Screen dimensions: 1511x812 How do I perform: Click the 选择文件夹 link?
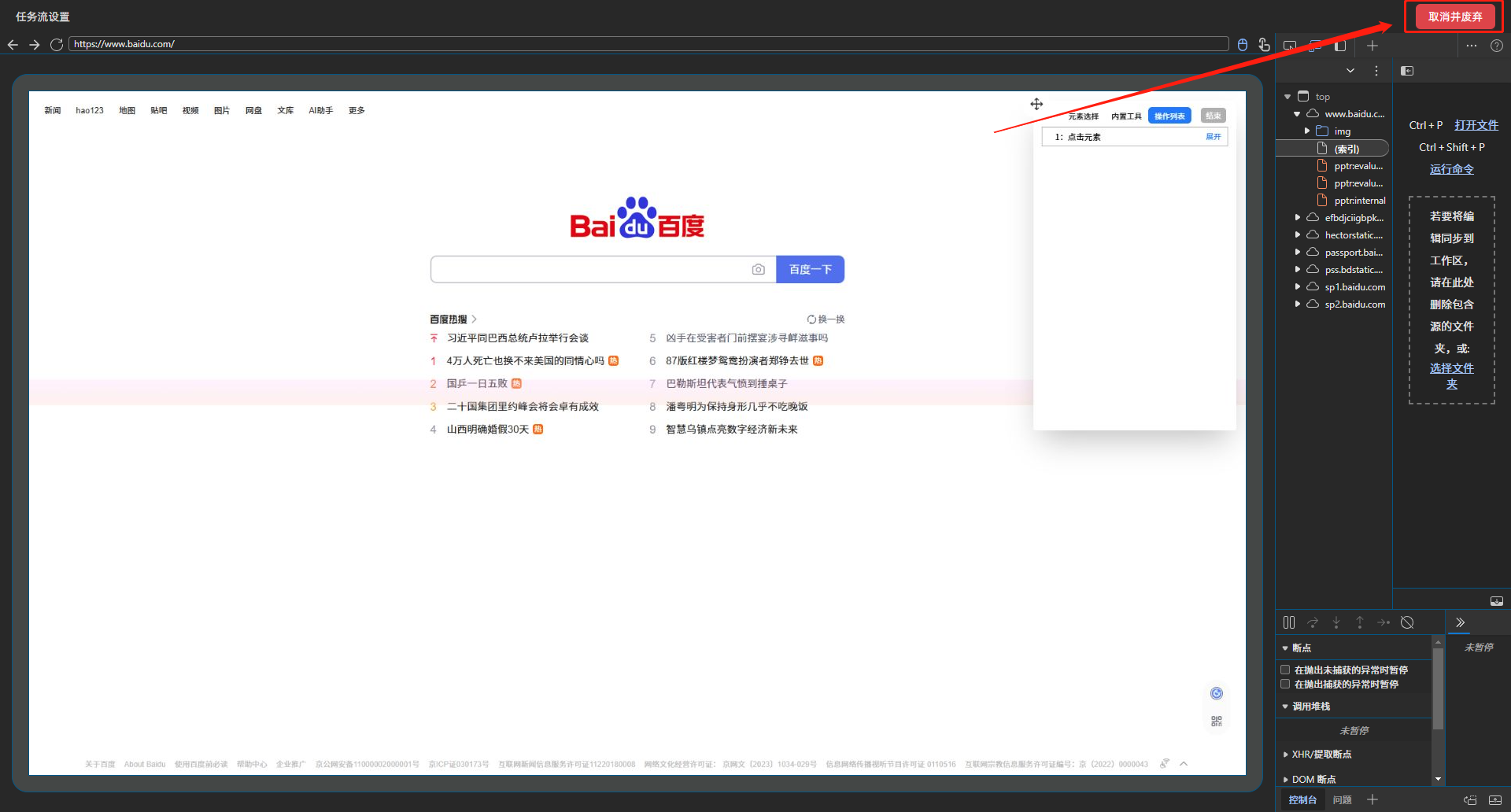tap(1452, 376)
